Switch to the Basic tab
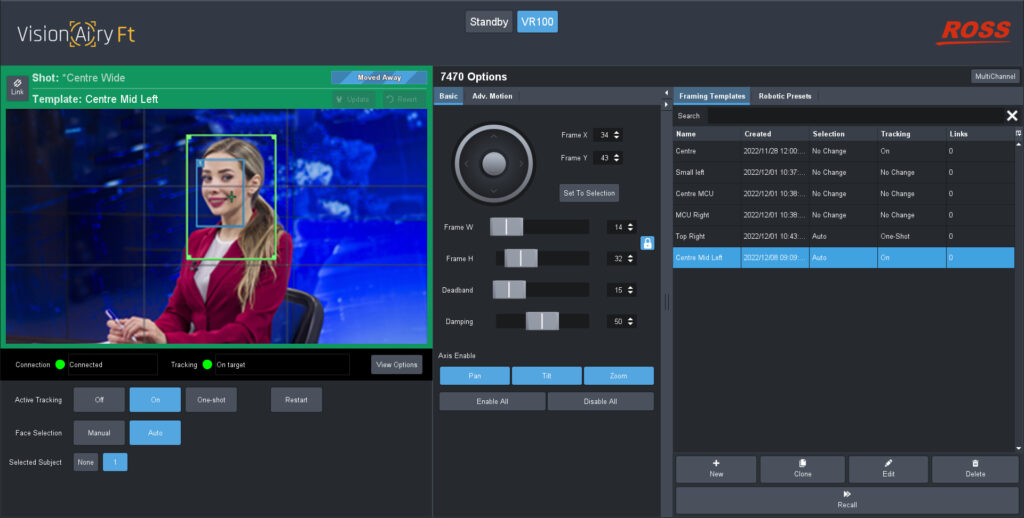The image size is (1024, 518). (449, 96)
